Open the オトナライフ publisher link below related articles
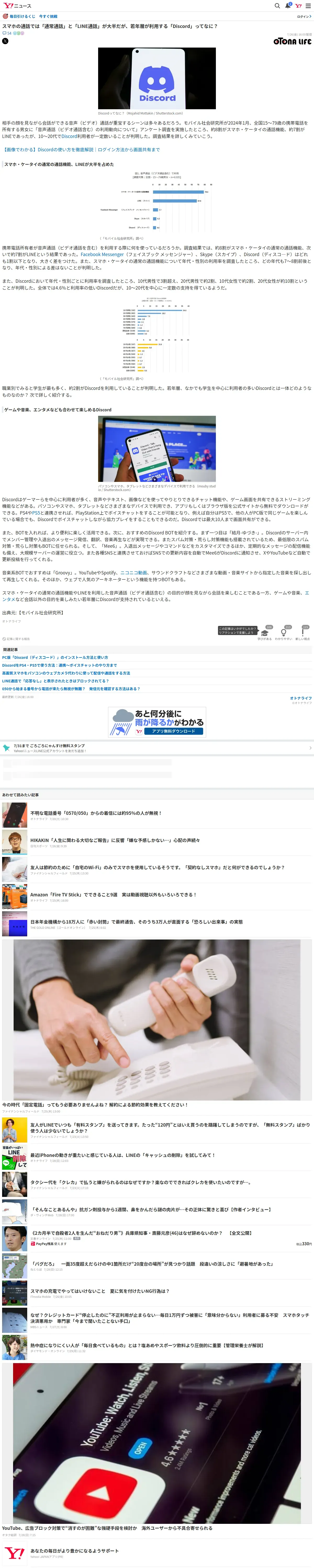The image size is (314, 1568). [301, 698]
